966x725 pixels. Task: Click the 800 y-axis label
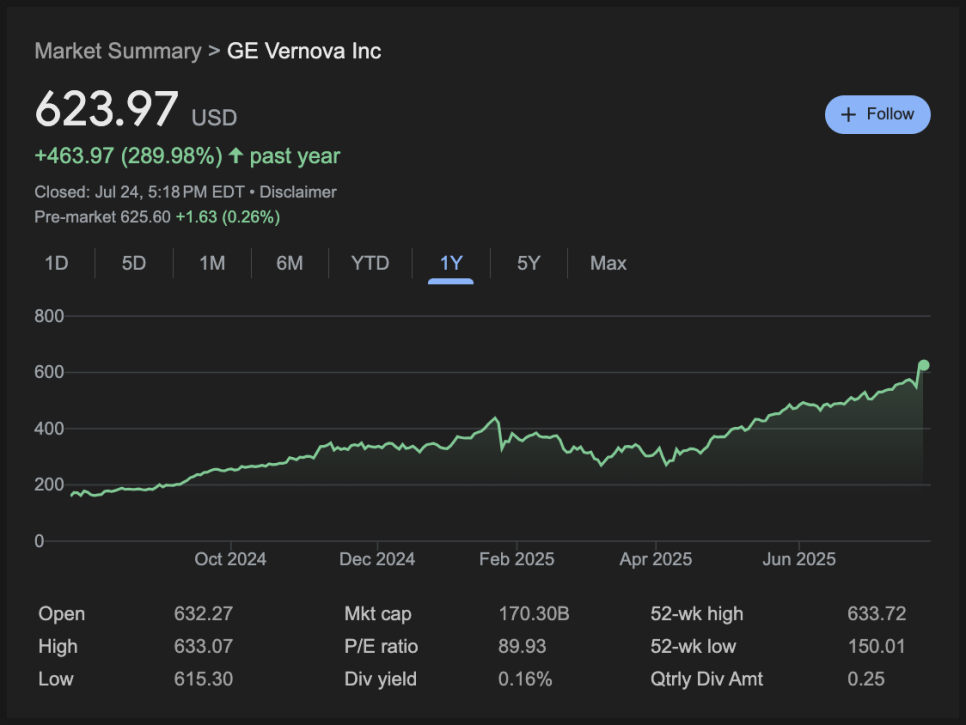pos(49,316)
